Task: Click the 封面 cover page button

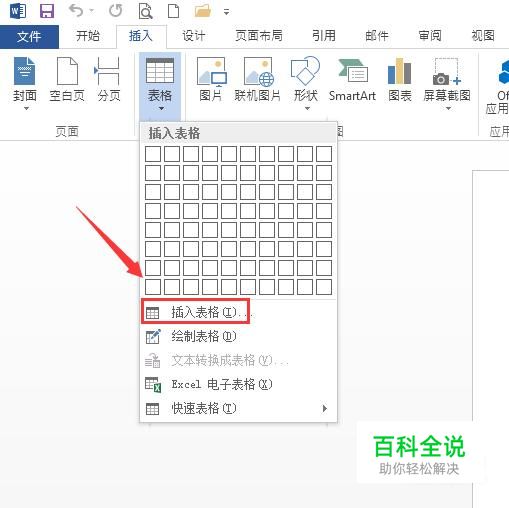Action: (25, 83)
